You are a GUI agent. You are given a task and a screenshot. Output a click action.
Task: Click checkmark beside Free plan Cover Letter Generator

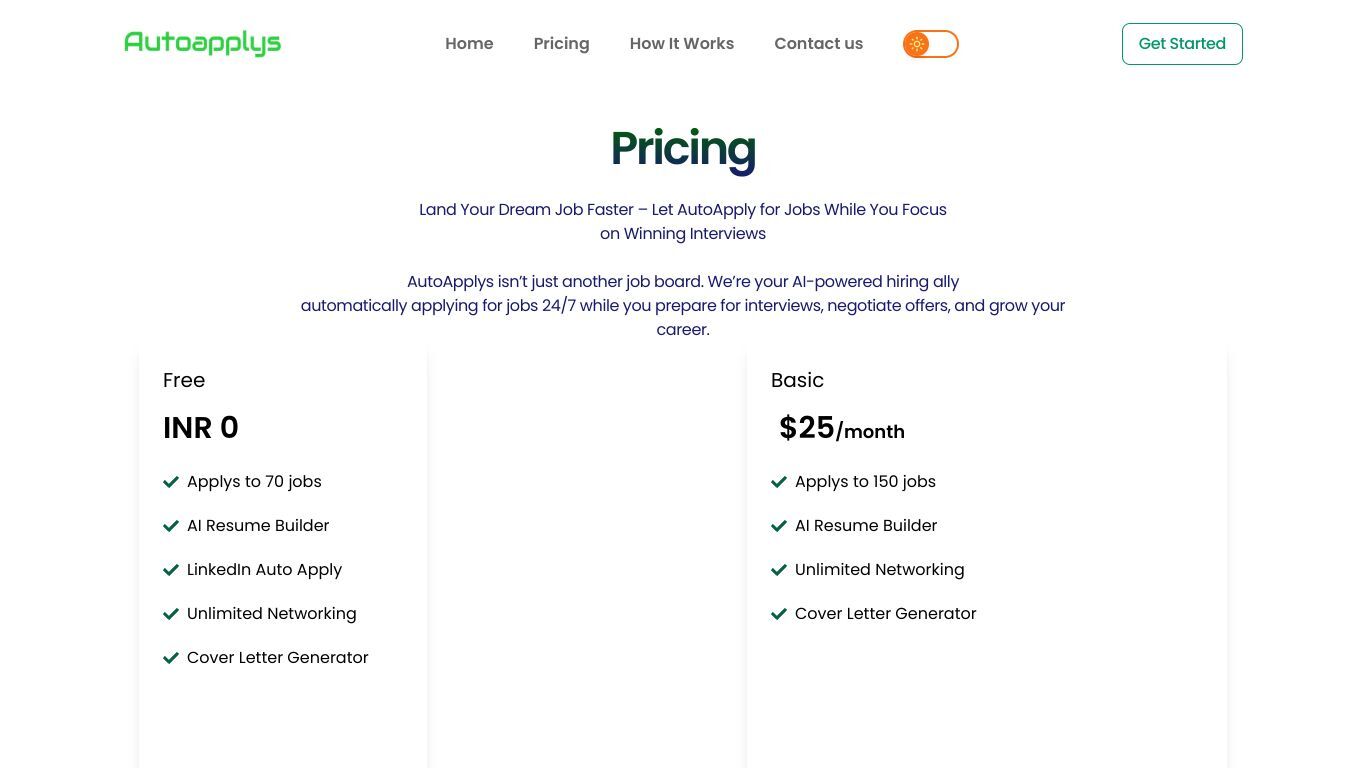171,658
